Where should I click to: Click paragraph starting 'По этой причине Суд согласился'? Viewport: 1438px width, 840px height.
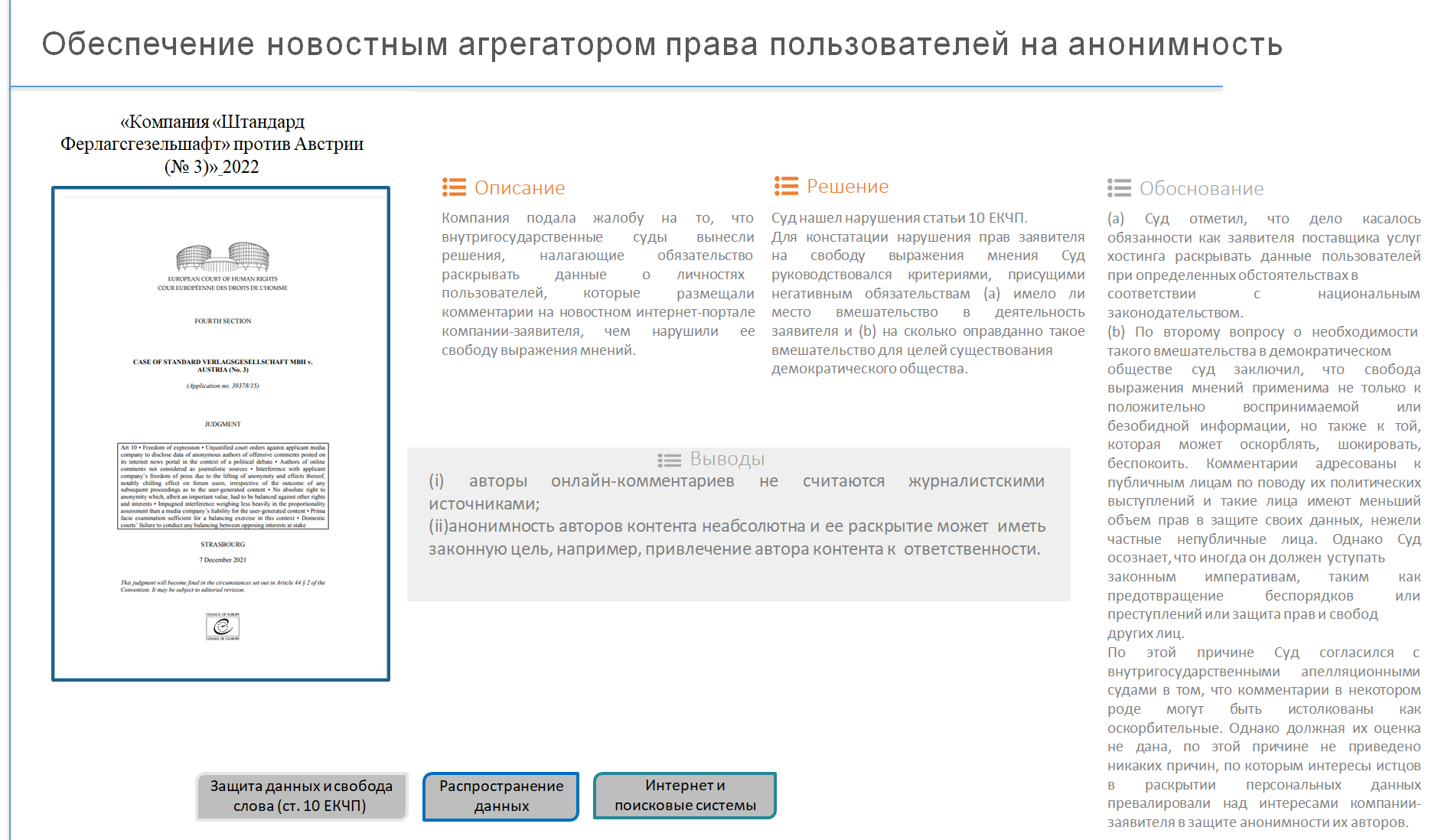1264,737
